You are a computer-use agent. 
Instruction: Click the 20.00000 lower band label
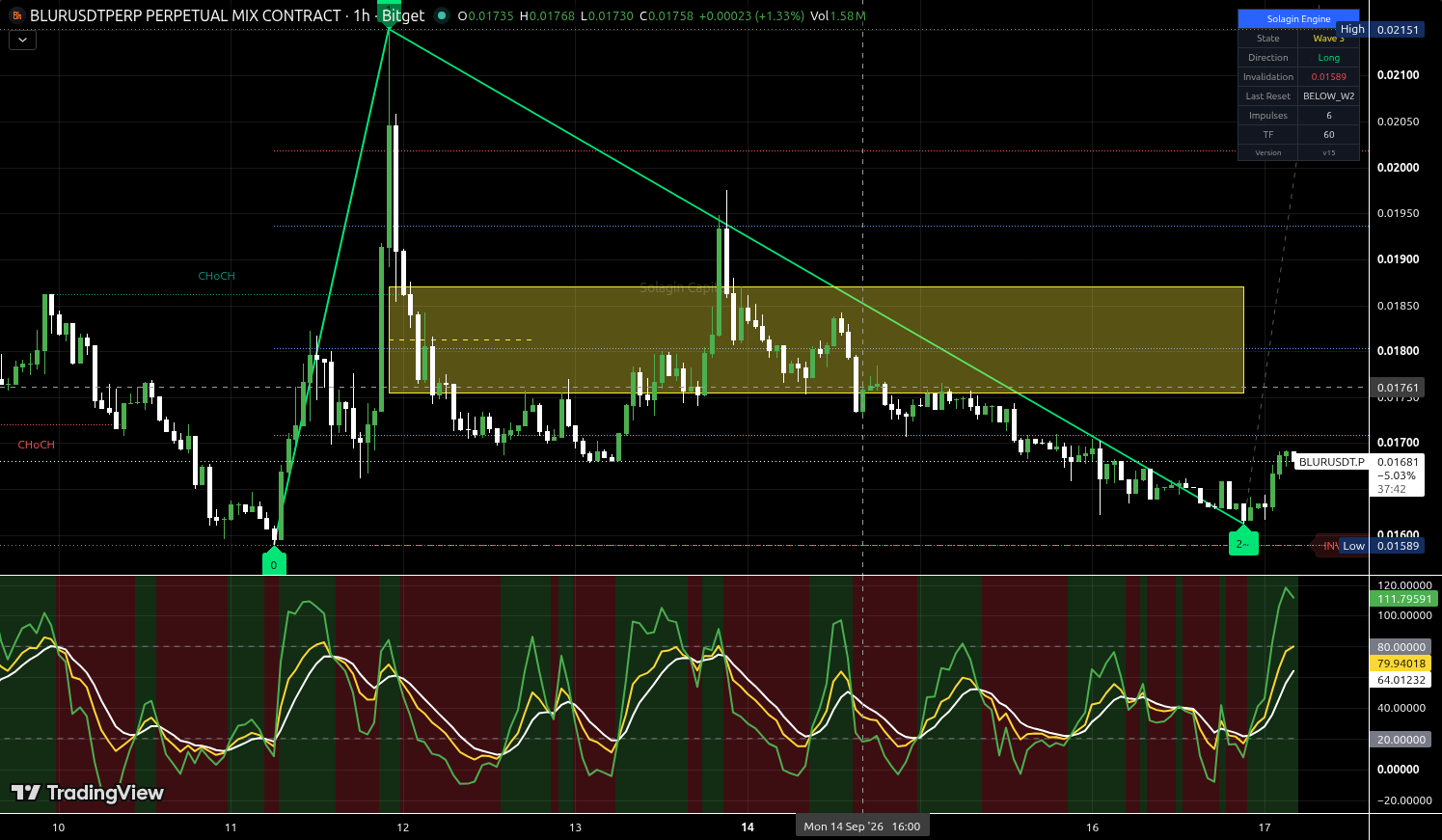1401,740
